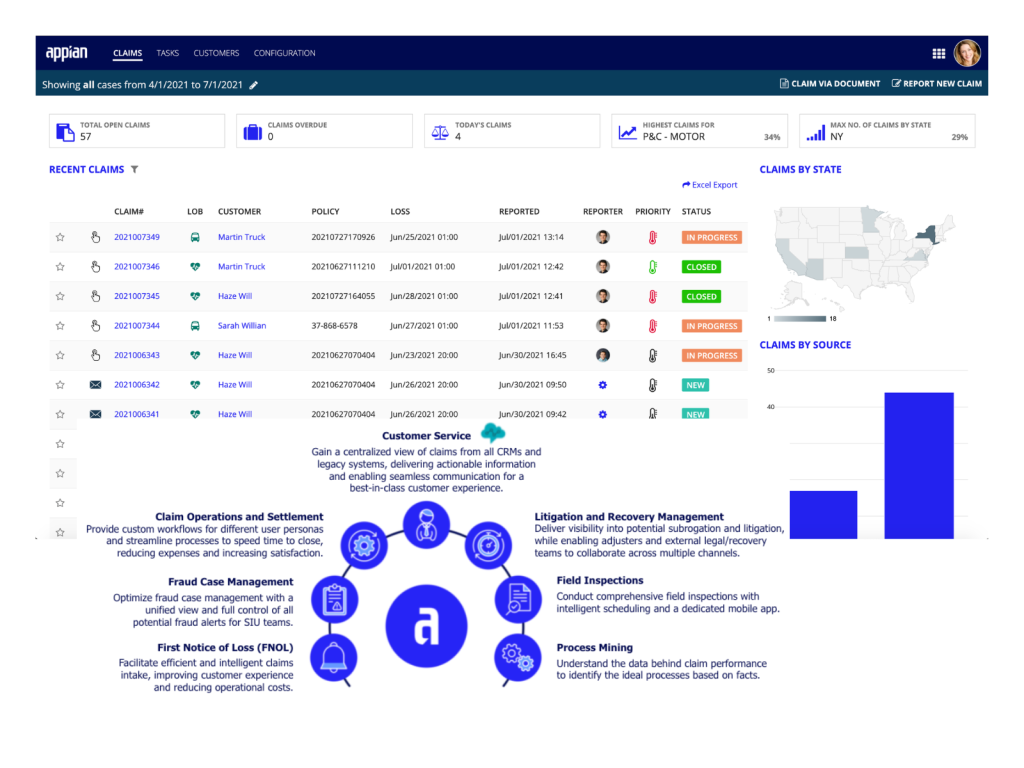Filter recent claims with funnel icon
The image size is (1024, 768).
click(x=135, y=169)
